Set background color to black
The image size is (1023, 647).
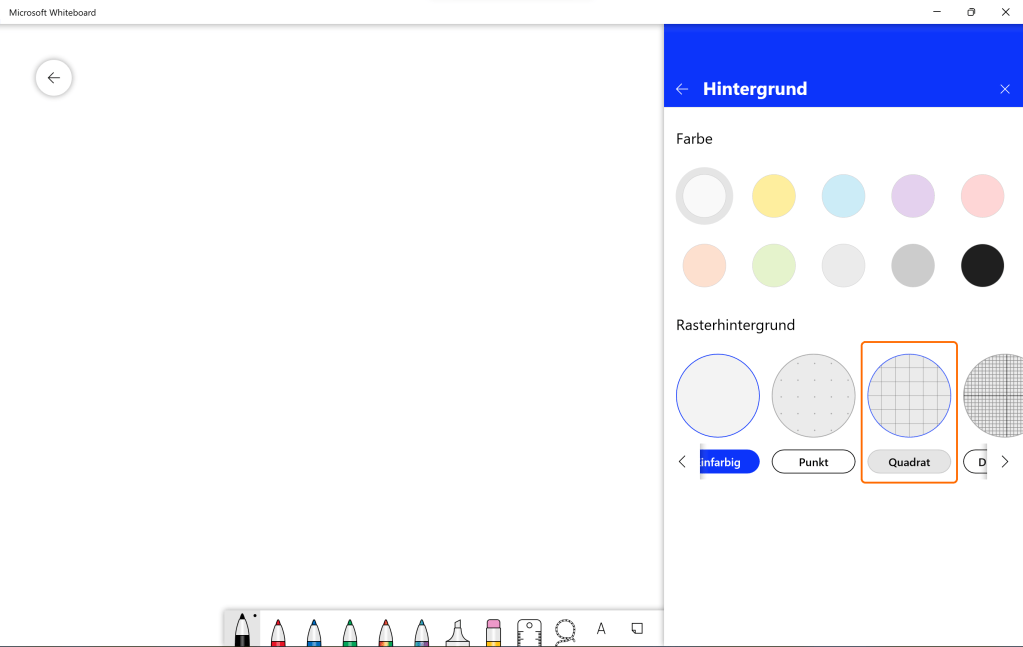click(x=982, y=266)
